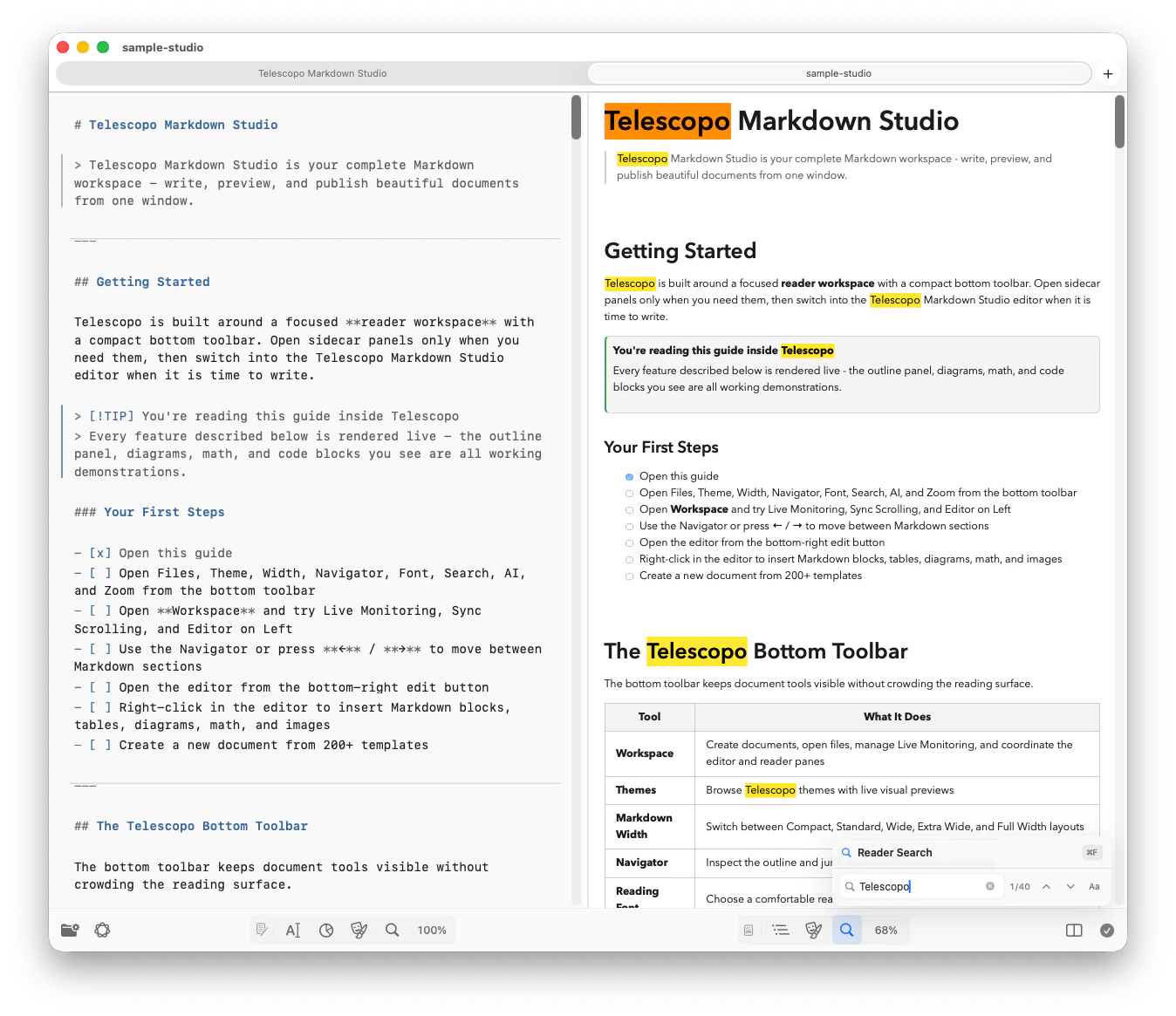Click the 'Your First Steps' heading in reader
This screenshot has width=1176, height=1016.
click(661, 447)
